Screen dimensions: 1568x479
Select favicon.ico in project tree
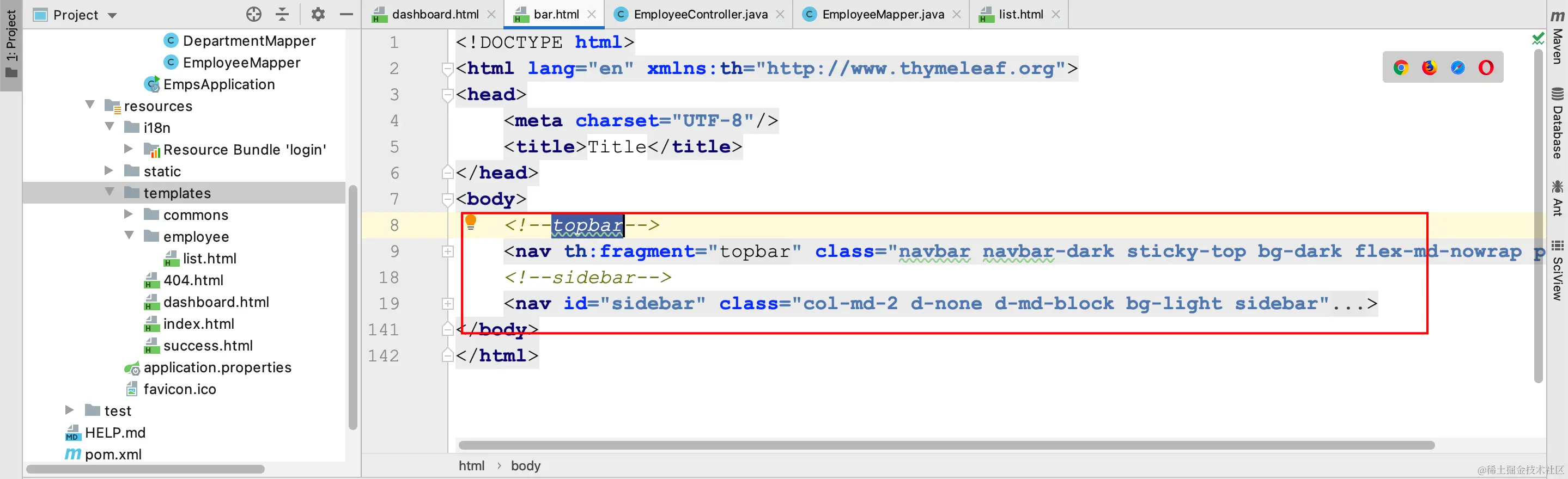point(171,389)
